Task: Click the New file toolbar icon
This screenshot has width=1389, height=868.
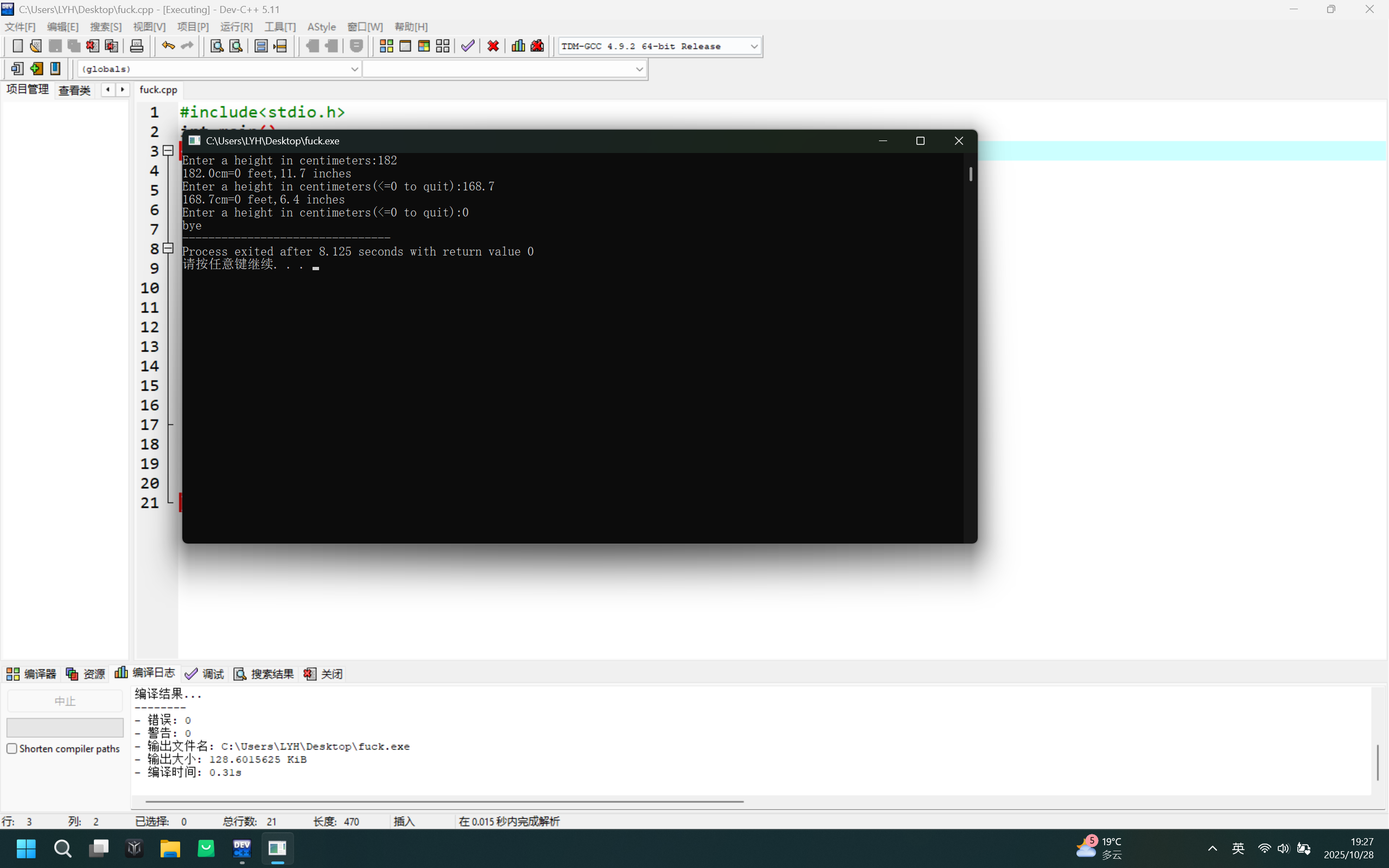Action: coord(17,46)
